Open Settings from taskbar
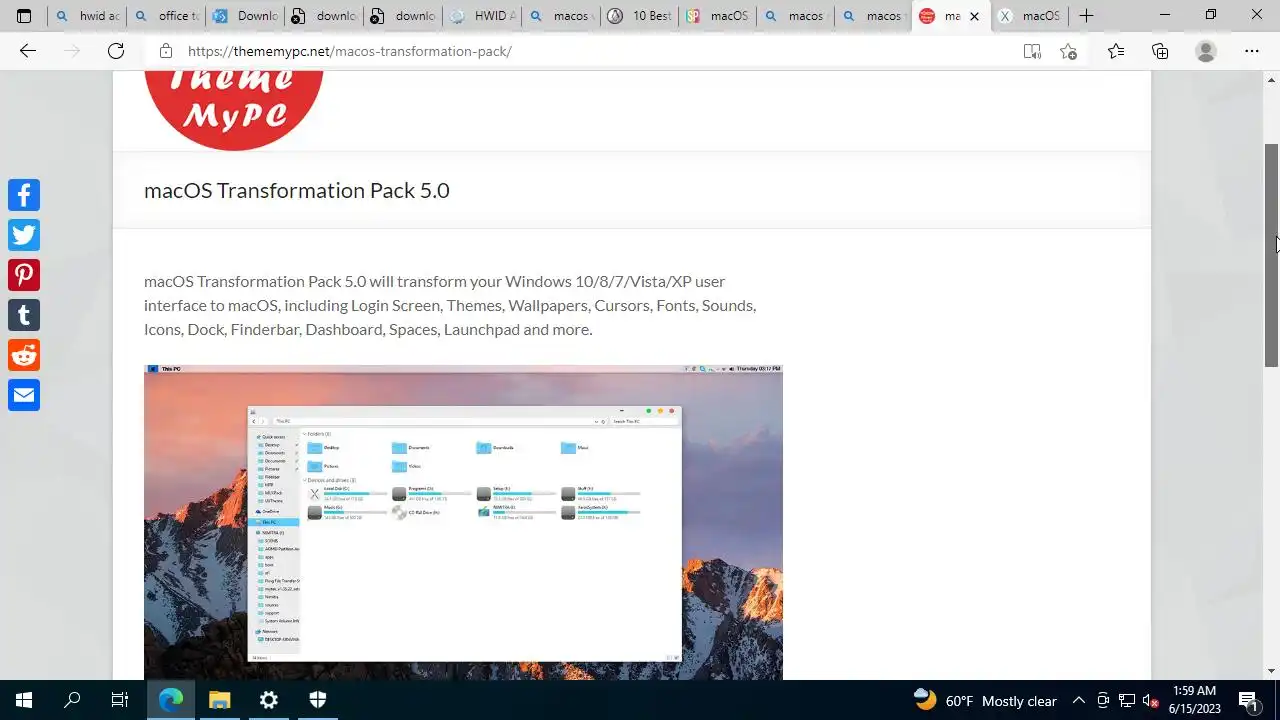Viewport: 1280px width, 720px height. [x=269, y=700]
